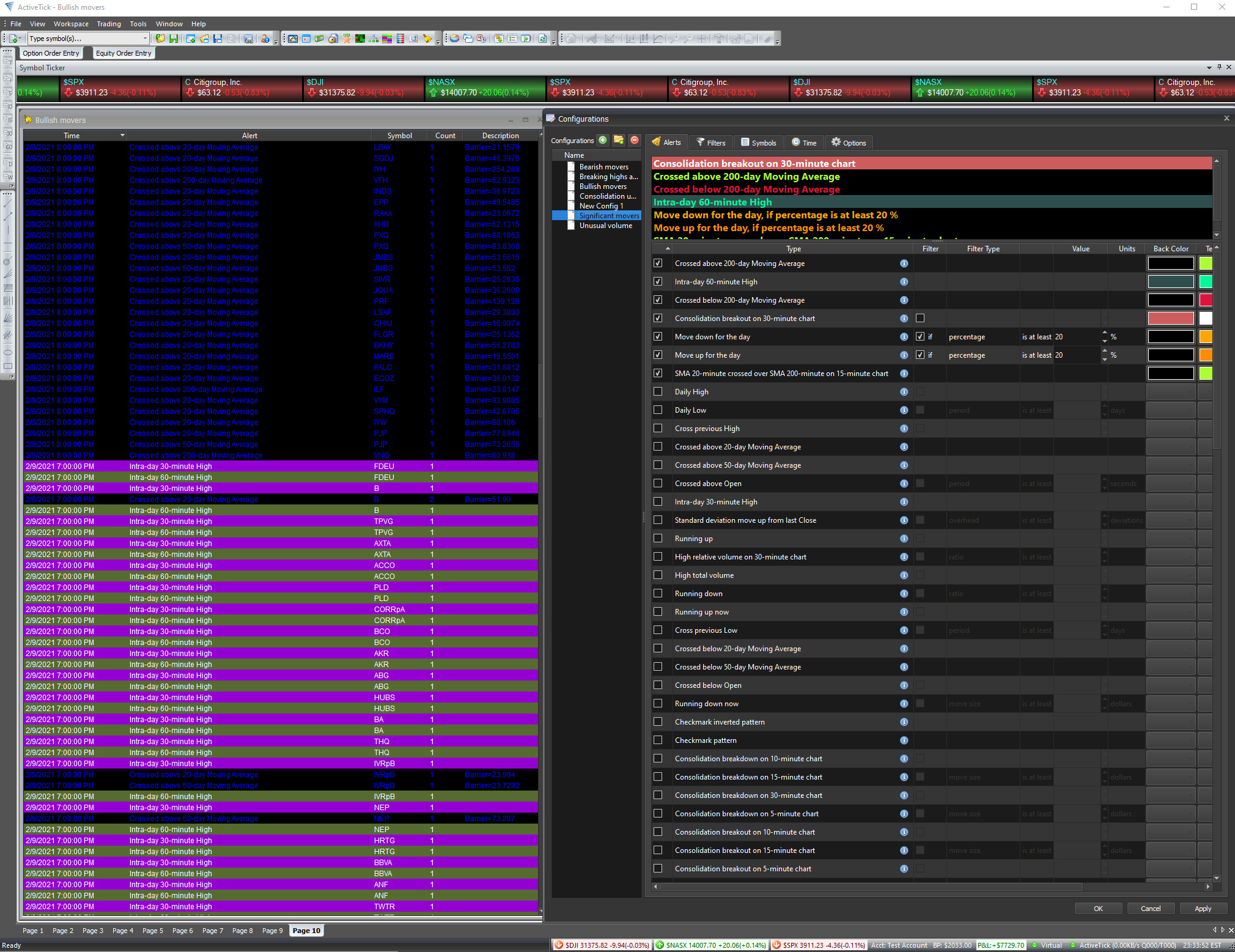Click the colorful tiles toolbar icon

point(387,39)
